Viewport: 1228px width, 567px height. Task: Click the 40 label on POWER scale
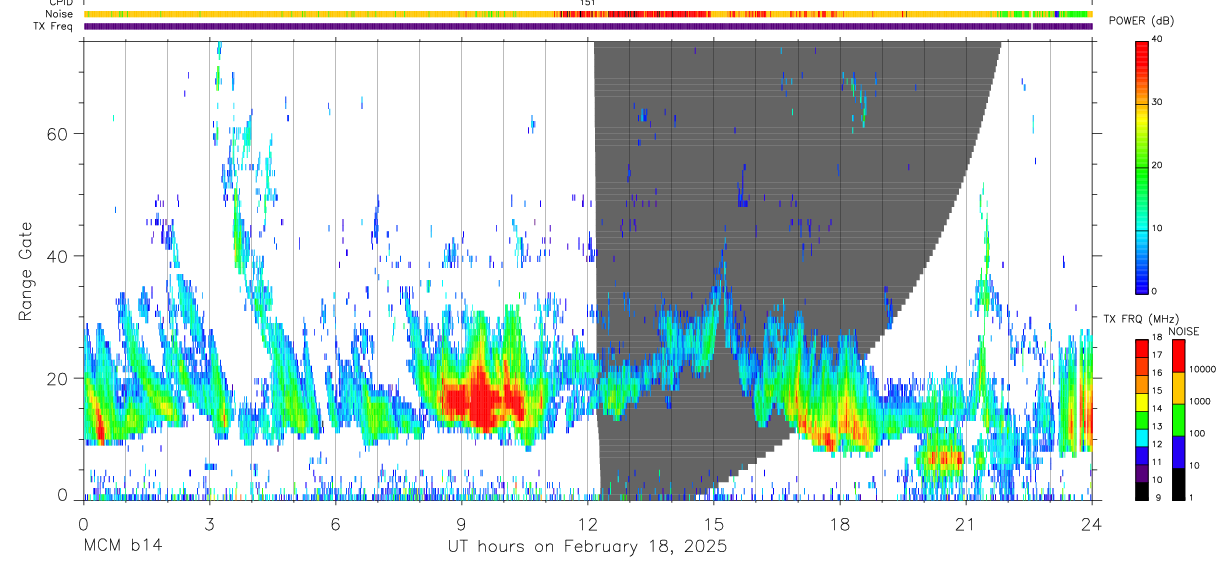pyautogui.click(x=1157, y=40)
